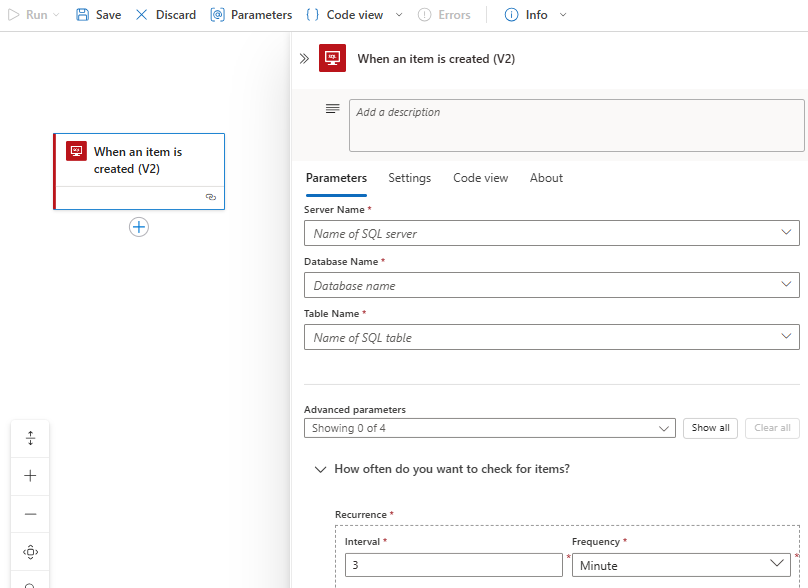Open the Database Name dropdown
Image resolution: width=808 pixels, height=588 pixels.
pos(551,285)
